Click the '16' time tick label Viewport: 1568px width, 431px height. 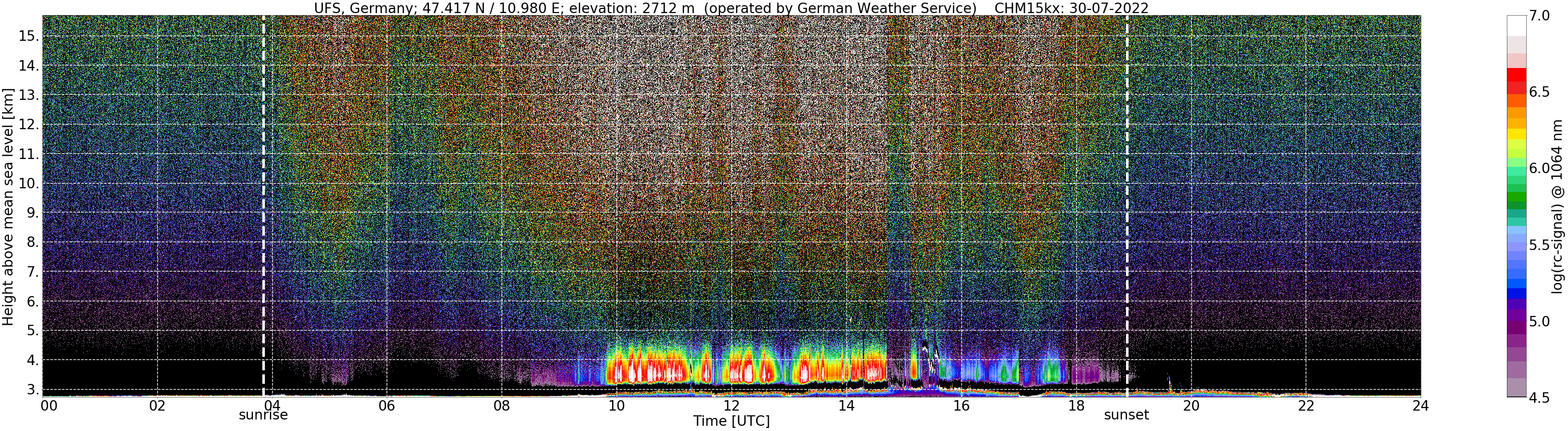coord(961,406)
